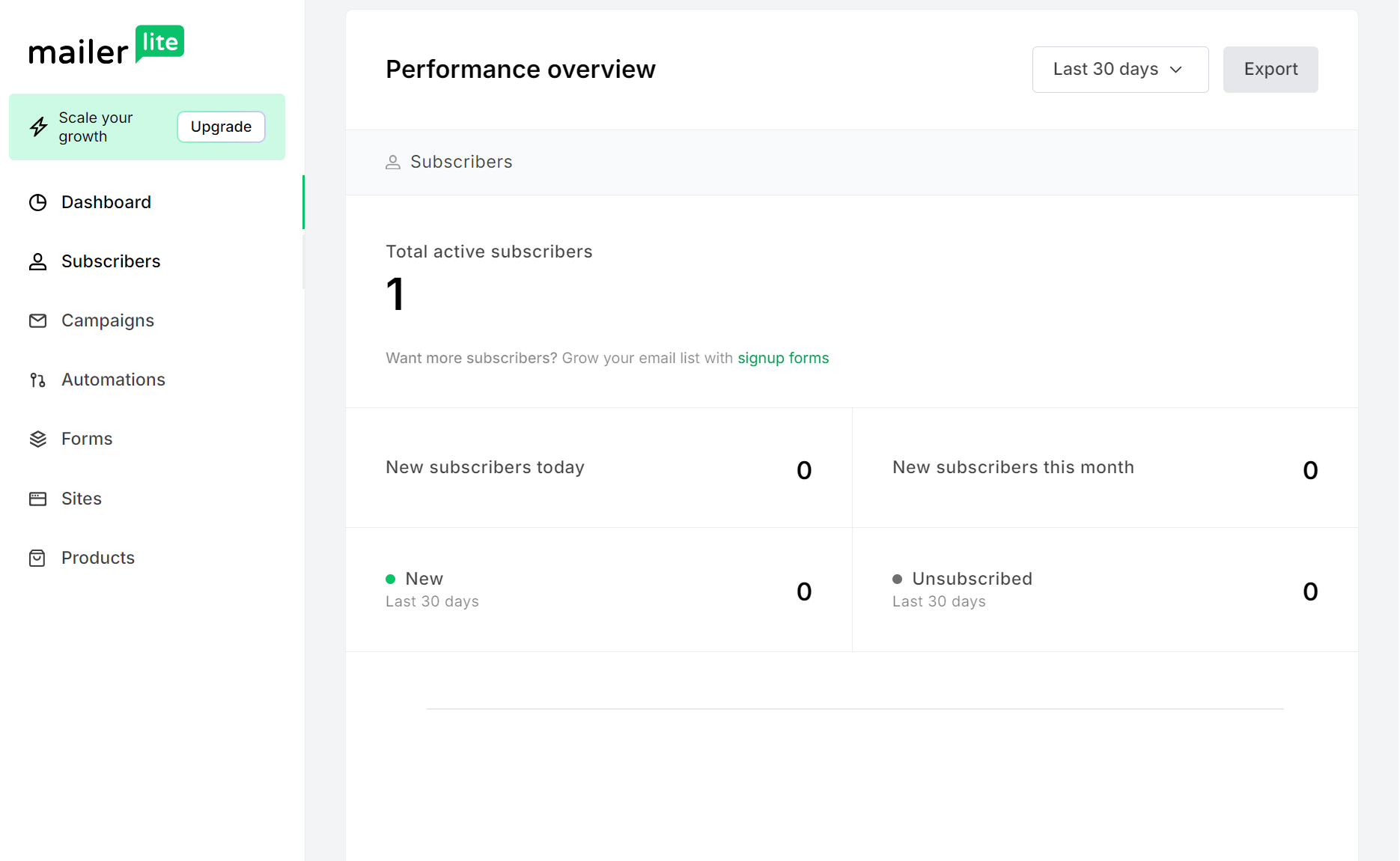Click the Upgrade button

click(x=220, y=127)
